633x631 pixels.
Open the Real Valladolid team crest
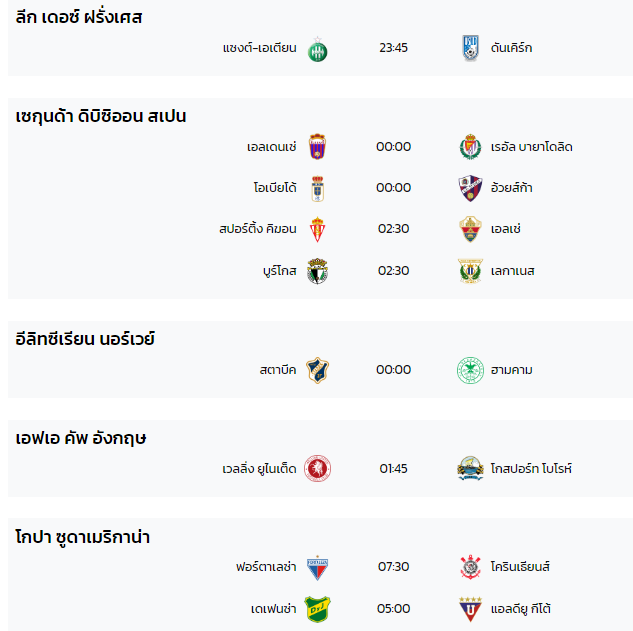coord(470,147)
